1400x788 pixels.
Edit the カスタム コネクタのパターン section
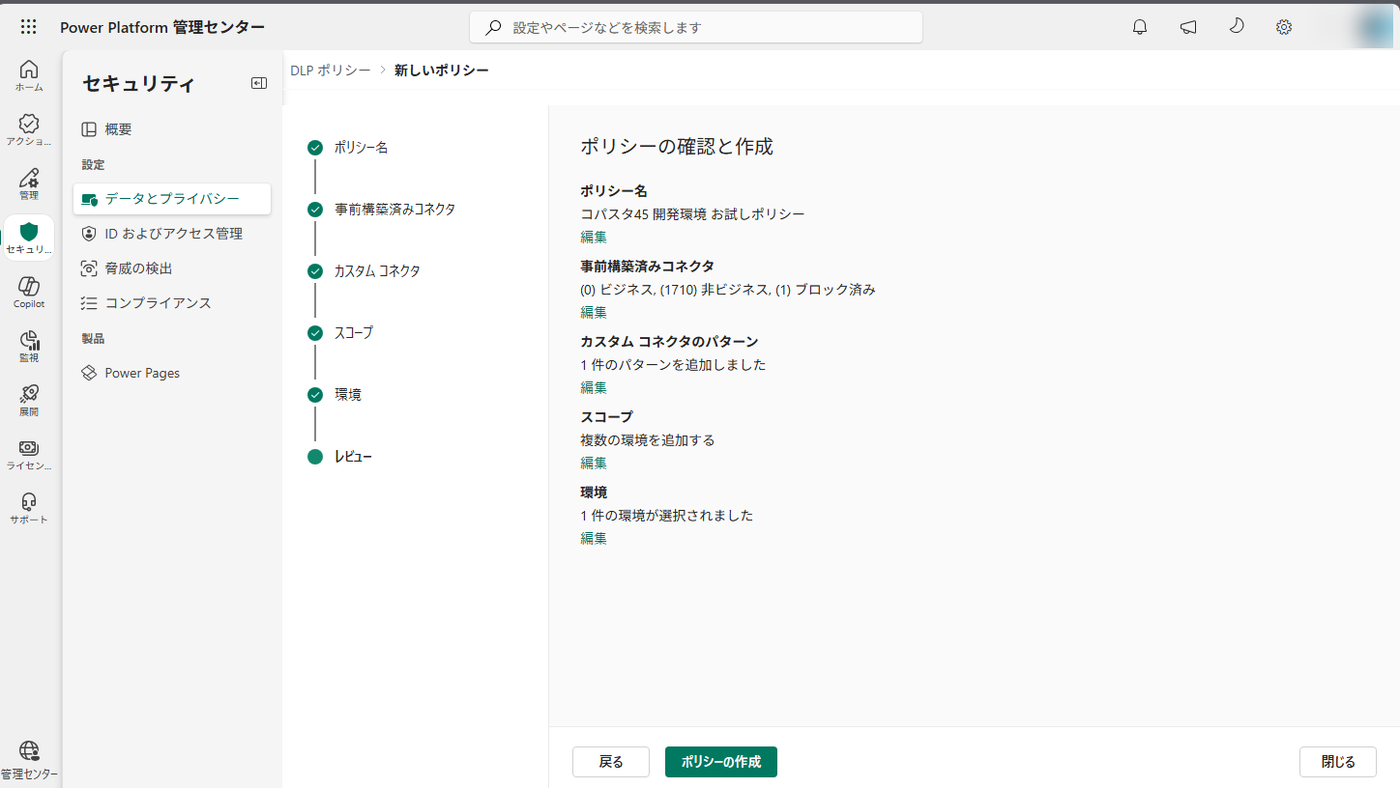594,387
